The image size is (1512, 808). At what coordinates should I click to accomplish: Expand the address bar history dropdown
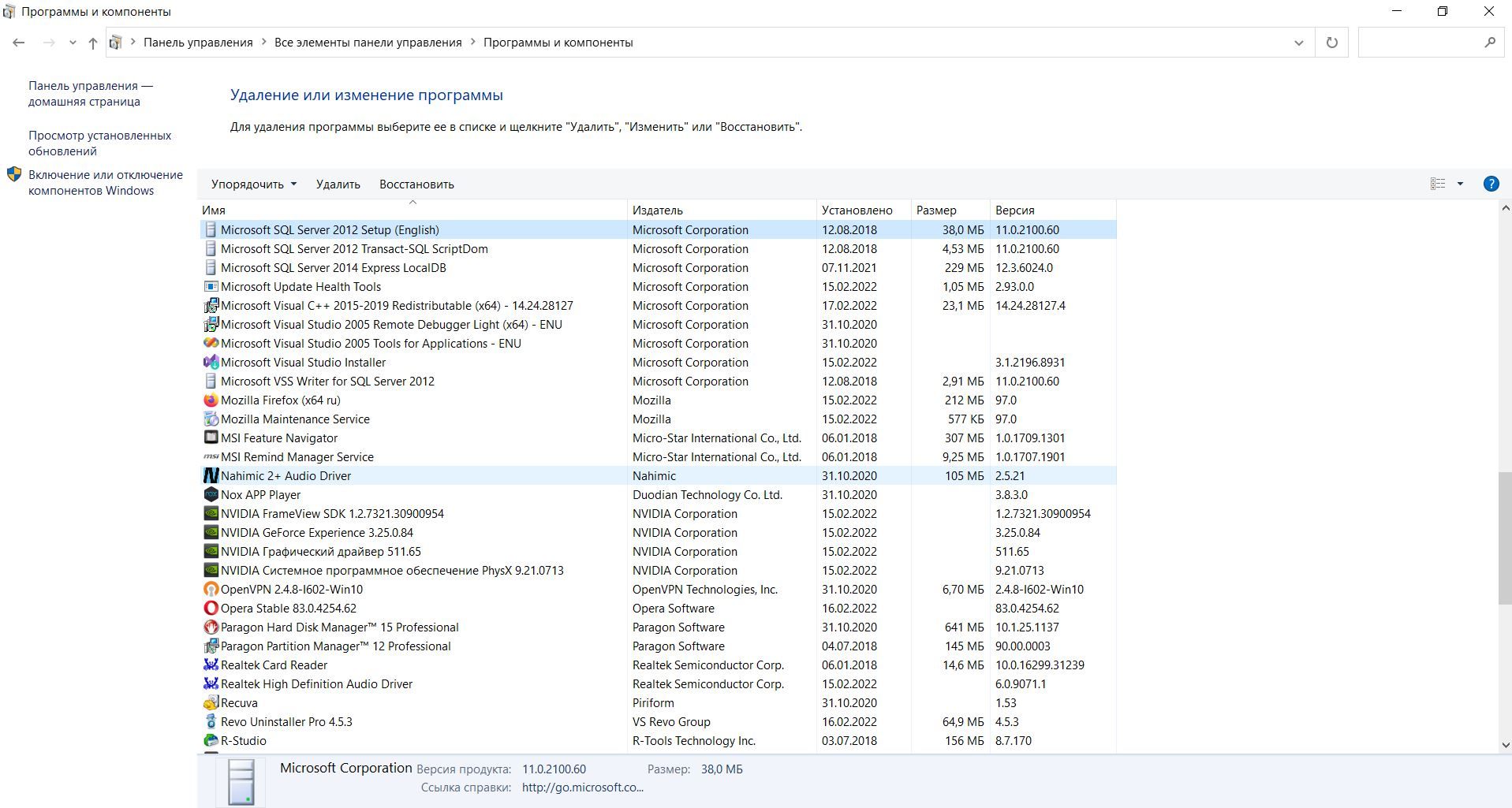(x=1298, y=43)
